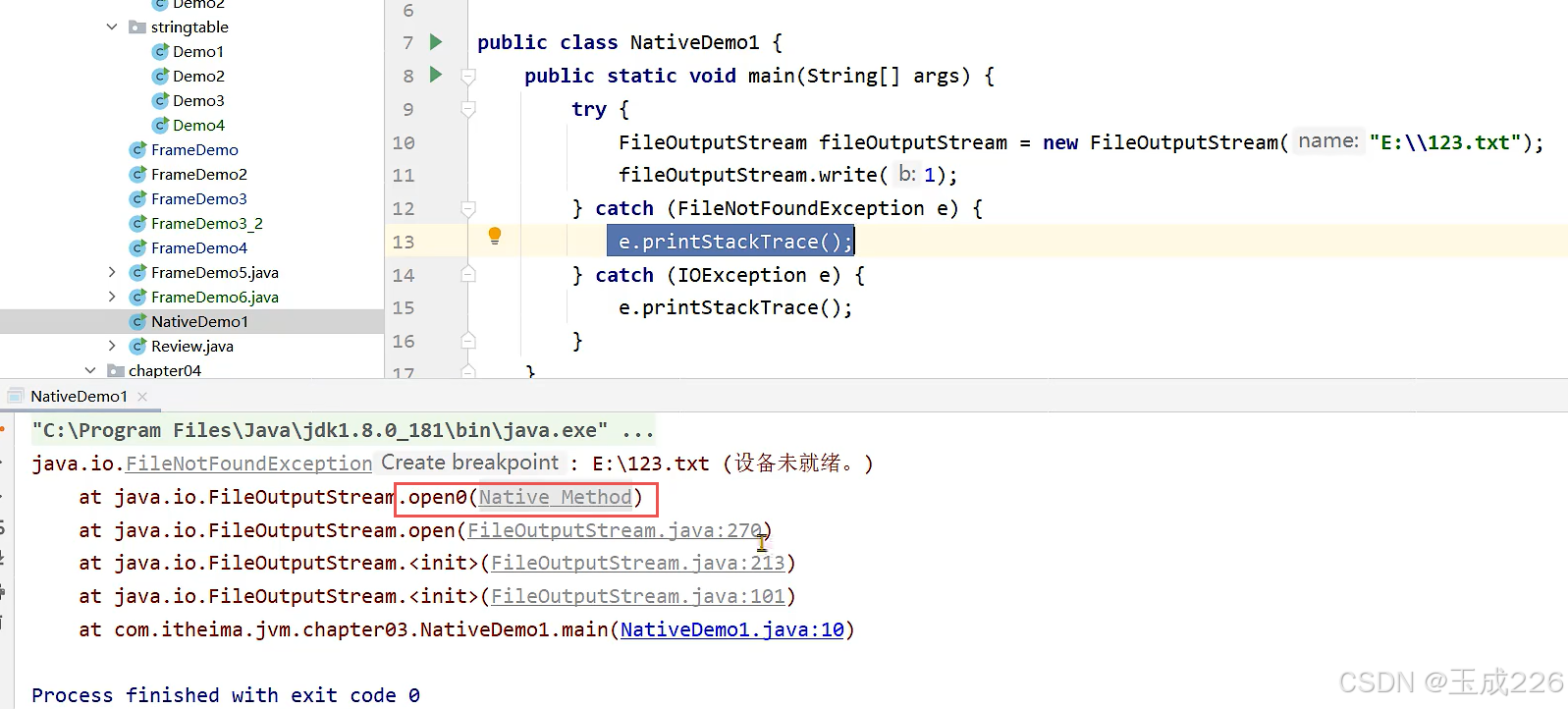Click the chapter04 folder icon
Screen dimensions: 1568x709
[116, 370]
